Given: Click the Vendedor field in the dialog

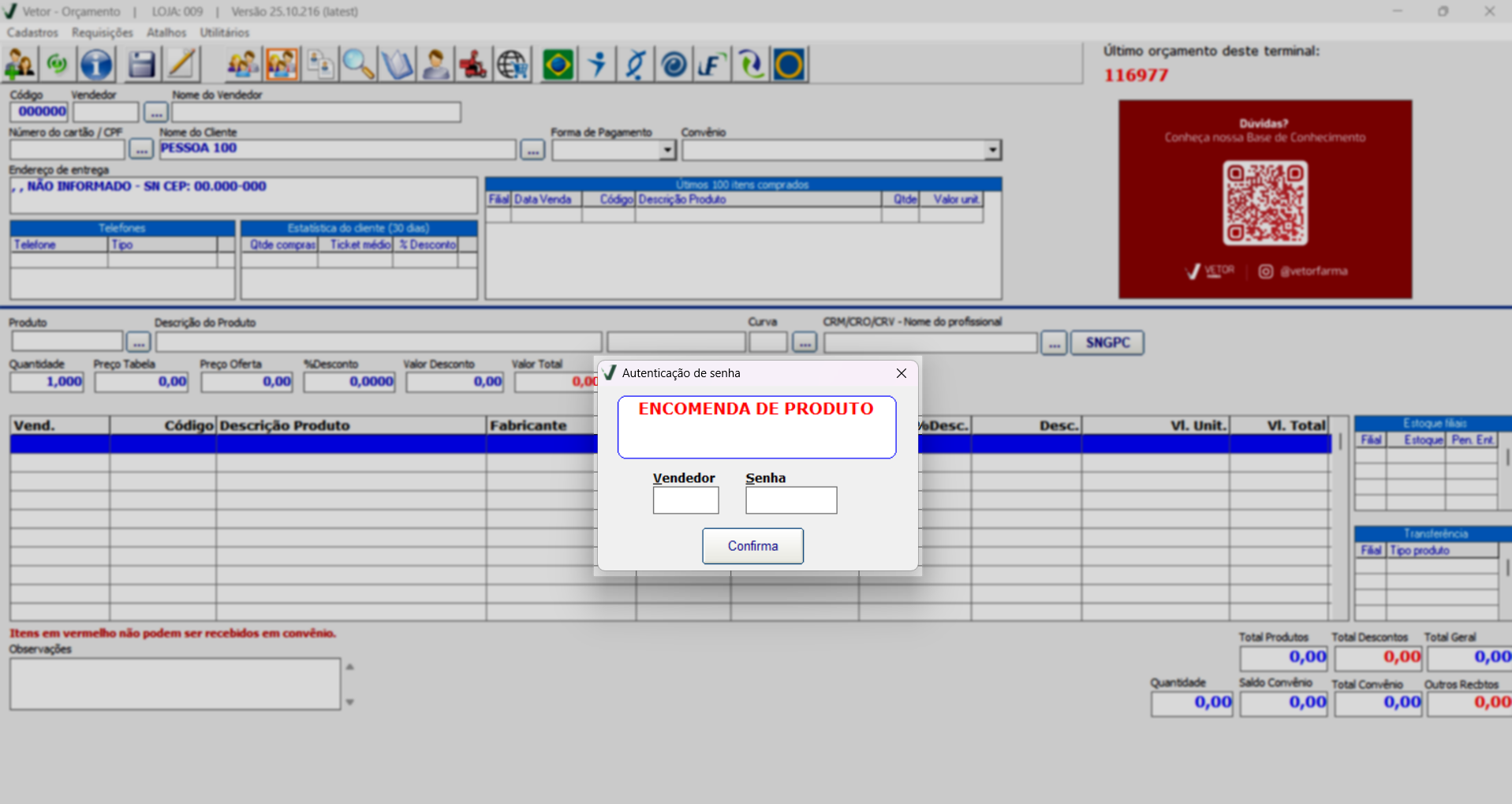Looking at the screenshot, I should (x=685, y=500).
